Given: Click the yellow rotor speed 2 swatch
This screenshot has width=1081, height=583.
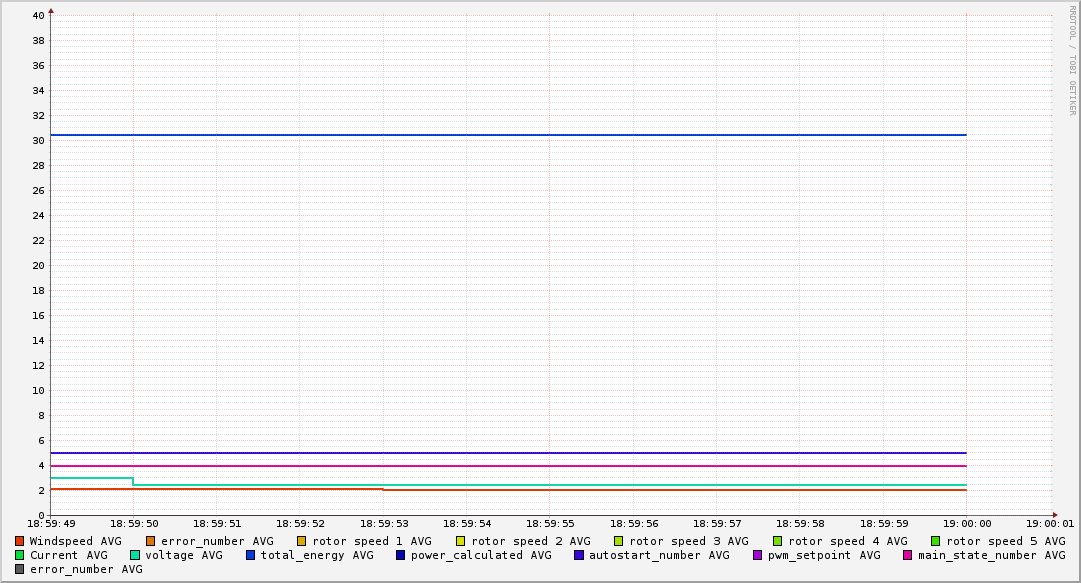Looking at the screenshot, I should pos(461,541).
